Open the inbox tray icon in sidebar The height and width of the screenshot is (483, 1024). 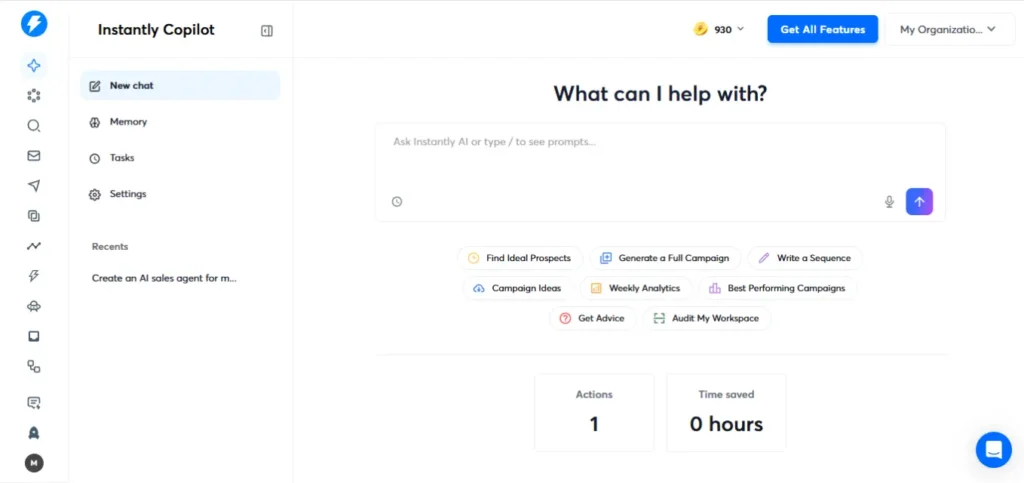click(x=34, y=336)
